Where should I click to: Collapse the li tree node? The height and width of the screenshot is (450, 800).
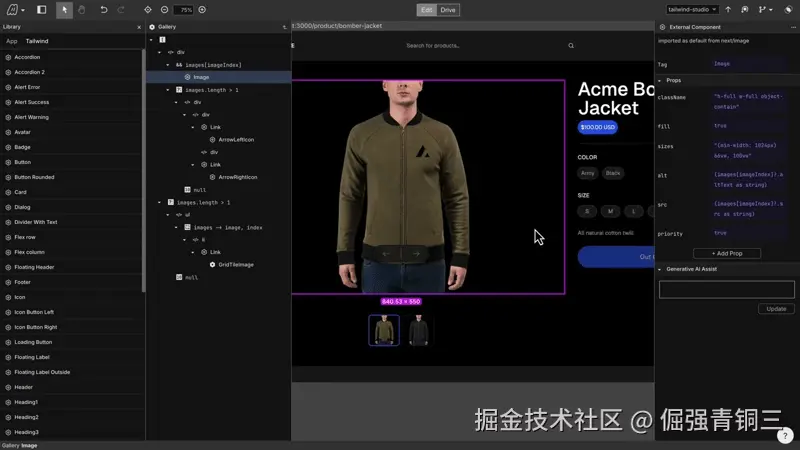185,240
